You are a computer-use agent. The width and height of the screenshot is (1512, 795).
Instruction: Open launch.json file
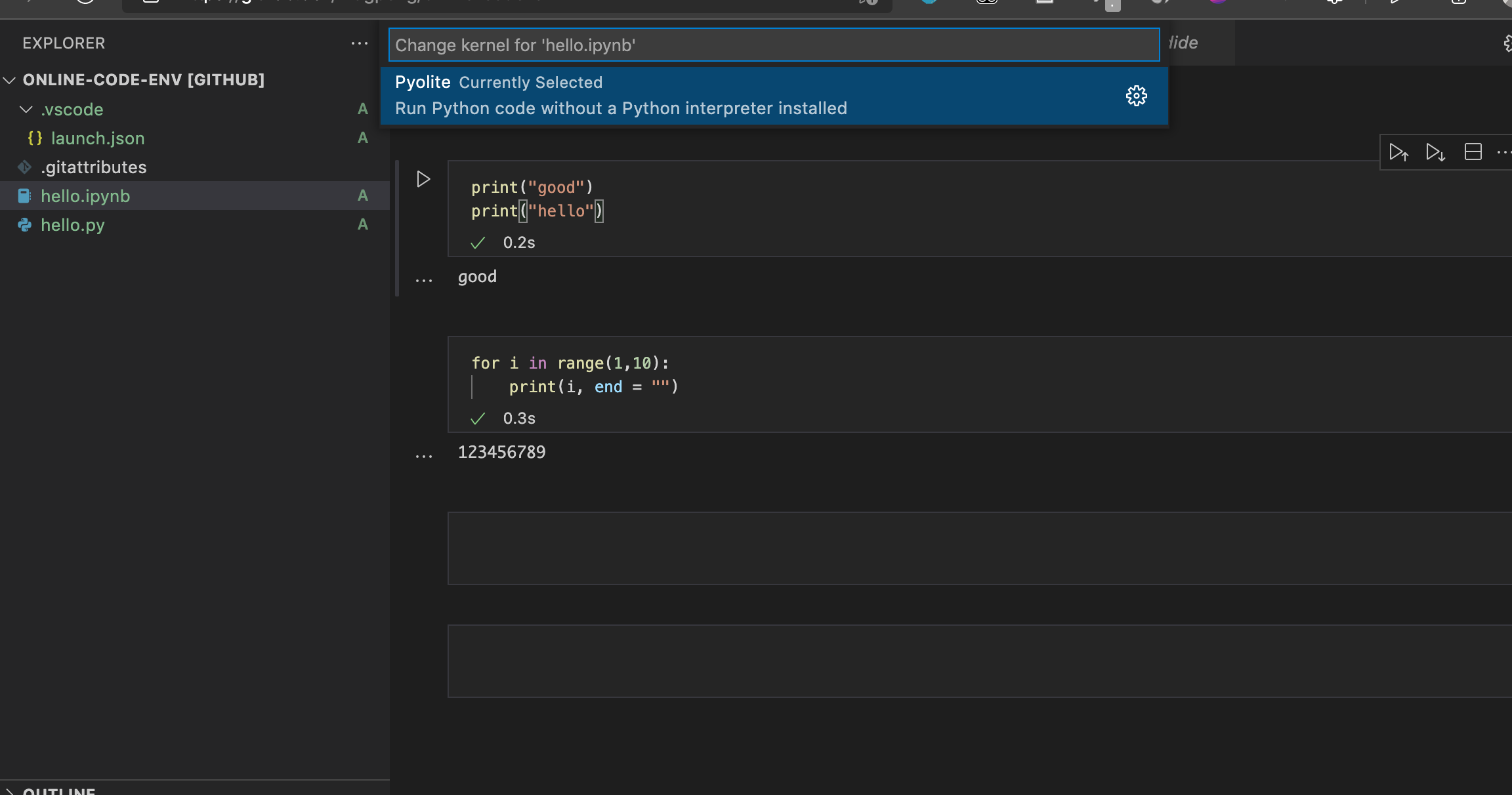[97, 138]
